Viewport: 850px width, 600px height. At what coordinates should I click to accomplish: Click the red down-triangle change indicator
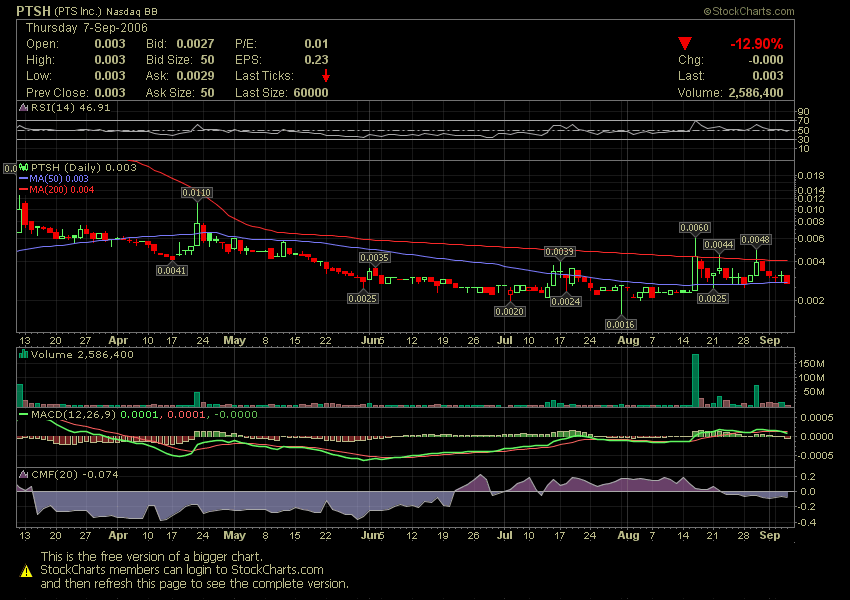pos(685,43)
